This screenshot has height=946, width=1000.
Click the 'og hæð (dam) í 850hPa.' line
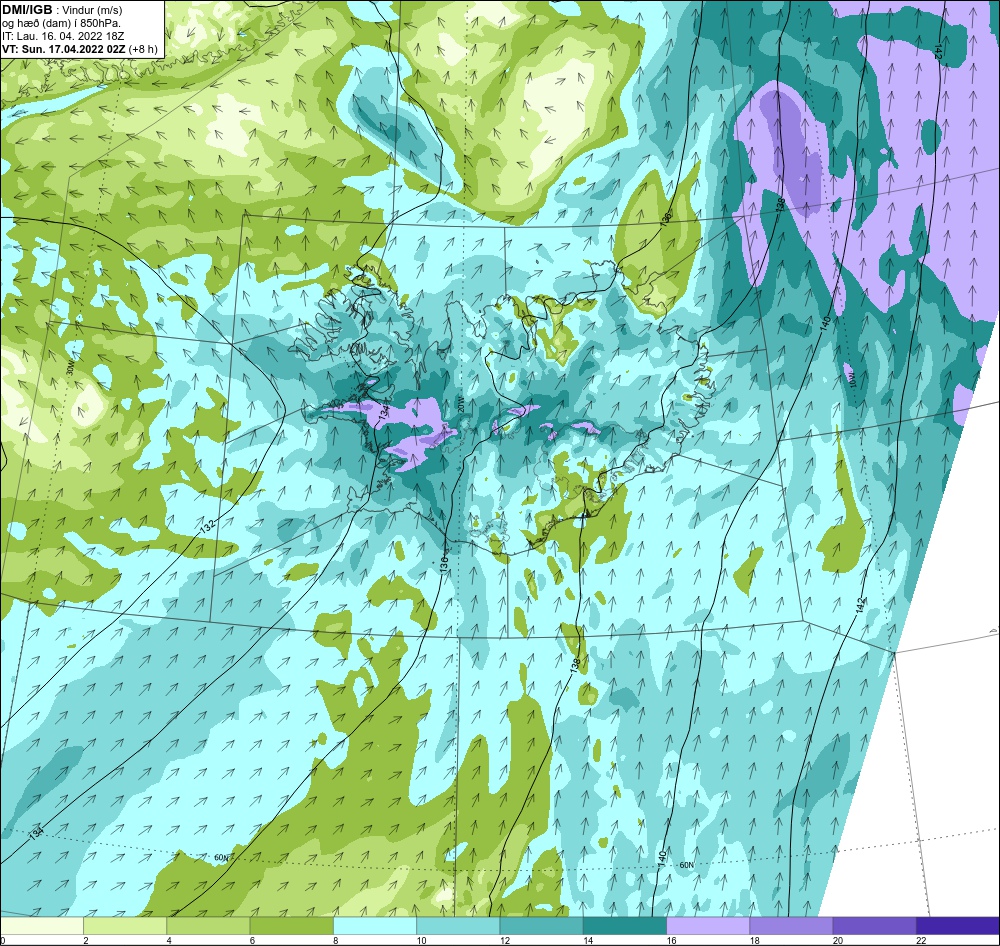pos(62,23)
